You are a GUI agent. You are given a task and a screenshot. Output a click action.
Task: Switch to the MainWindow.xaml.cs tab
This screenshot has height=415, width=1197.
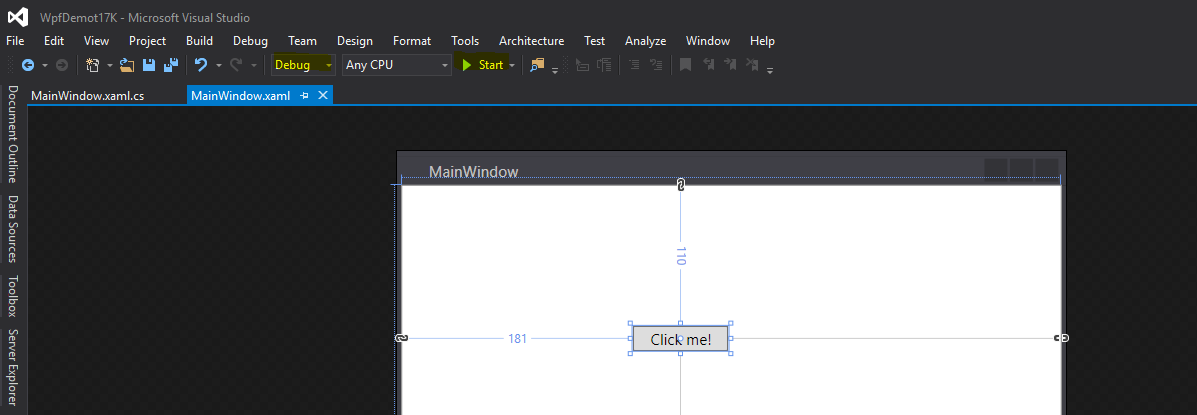88,96
